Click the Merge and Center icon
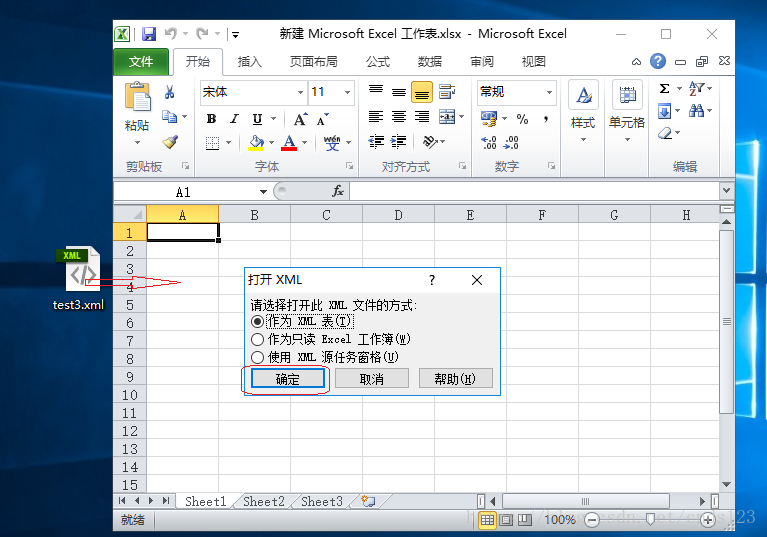Screen dimensions: 767x537 coord(447,116)
